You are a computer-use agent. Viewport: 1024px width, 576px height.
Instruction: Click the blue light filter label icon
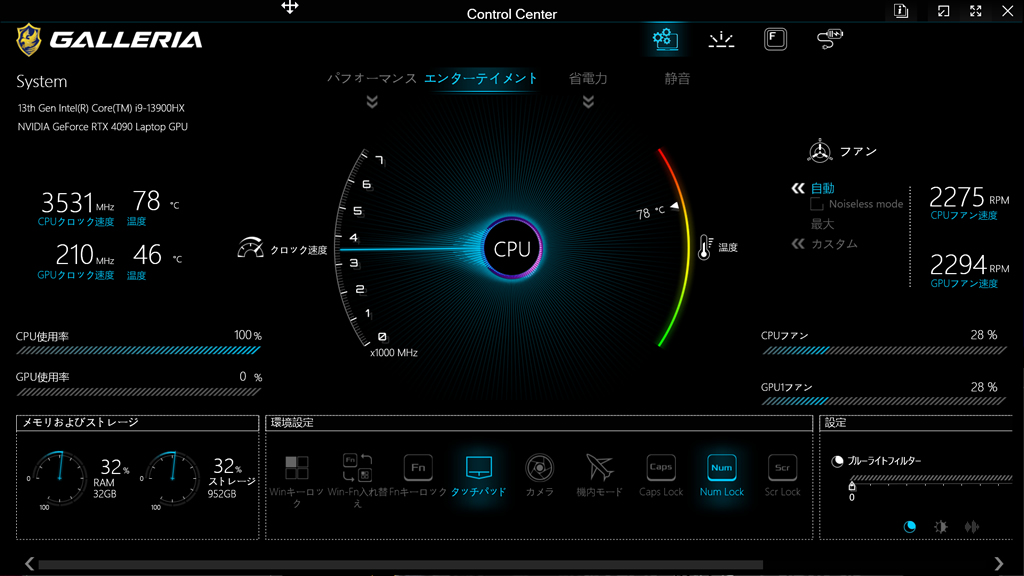point(837,461)
